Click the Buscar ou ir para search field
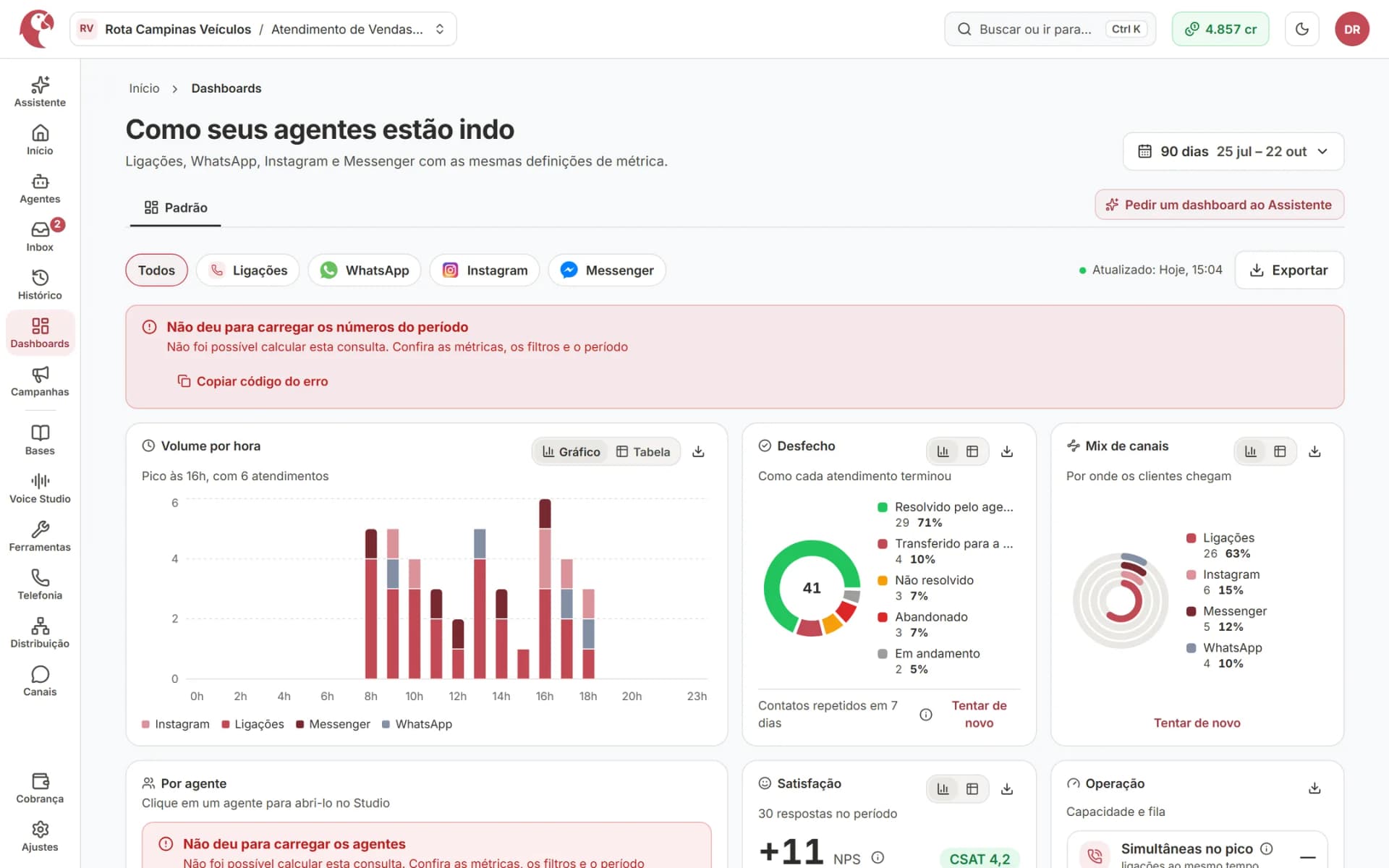The height and width of the screenshot is (868, 1389). pyautogui.click(x=1050, y=29)
